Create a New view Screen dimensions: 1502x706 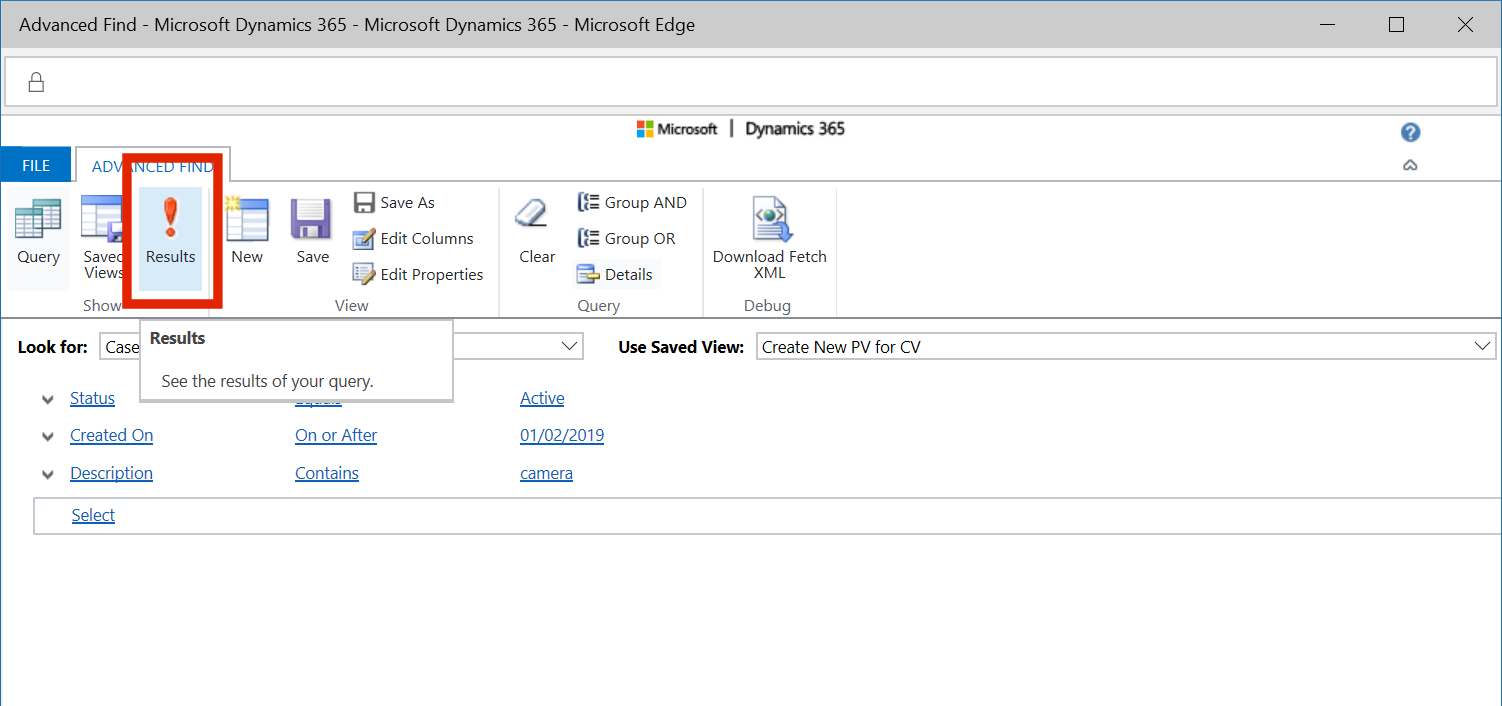(x=247, y=232)
